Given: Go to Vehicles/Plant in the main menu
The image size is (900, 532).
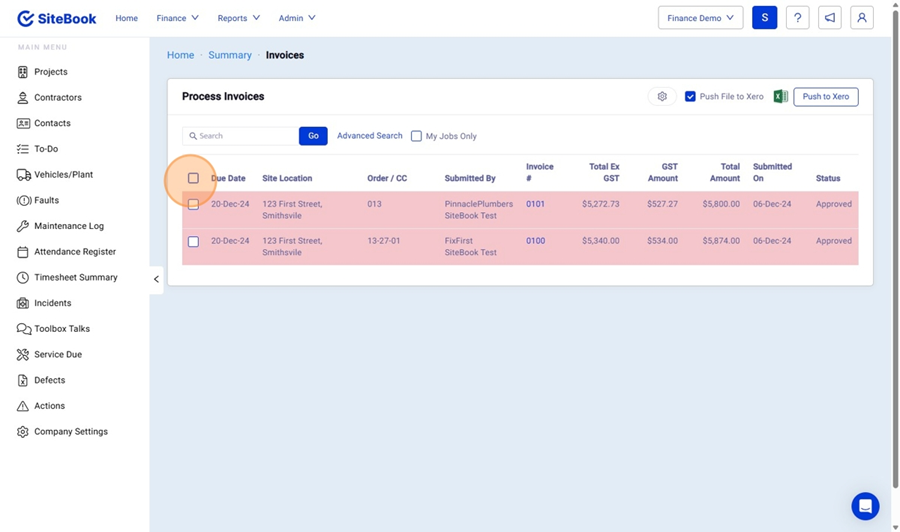Looking at the screenshot, I should [63, 174].
